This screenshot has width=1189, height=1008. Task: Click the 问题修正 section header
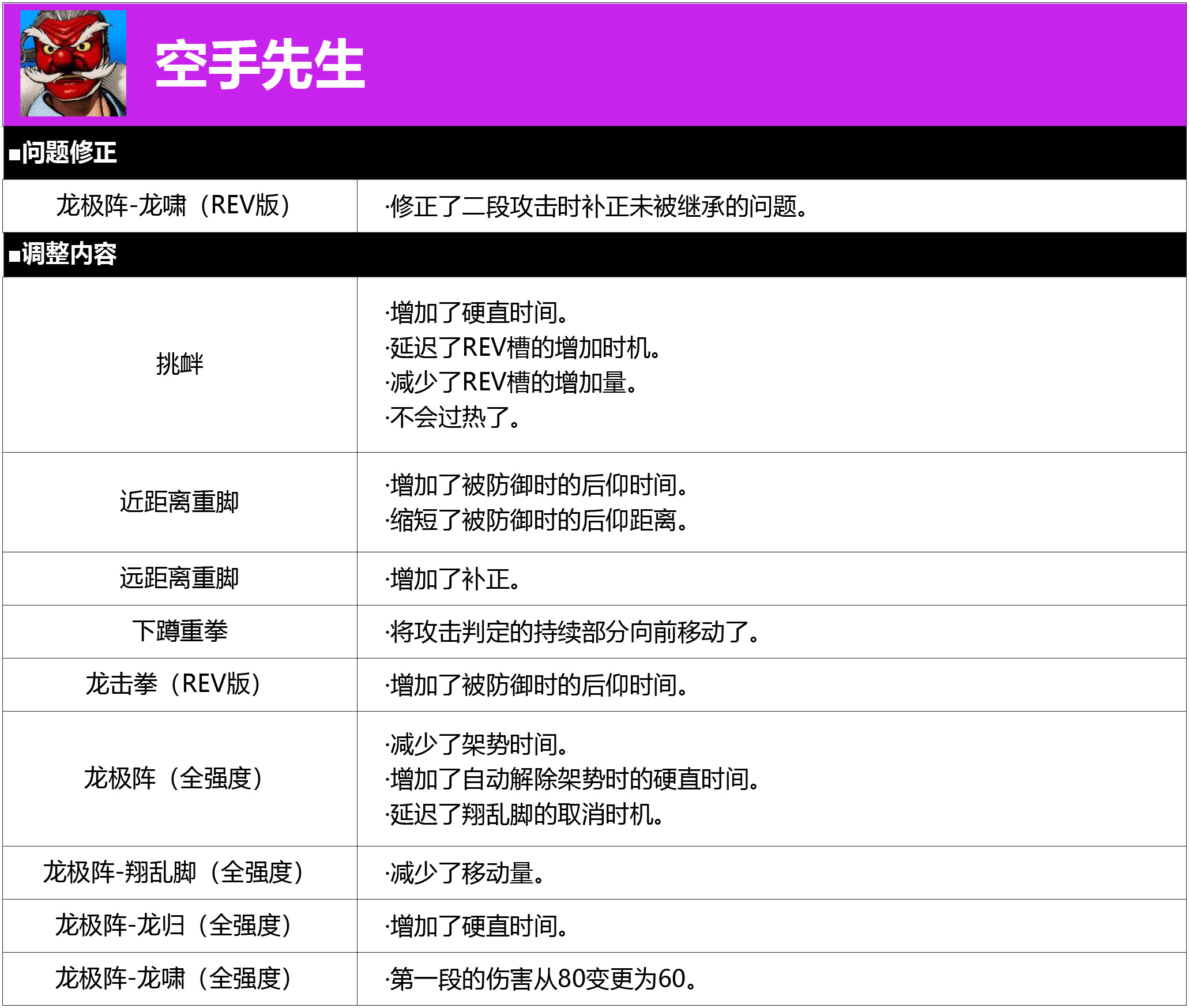point(63,153)
